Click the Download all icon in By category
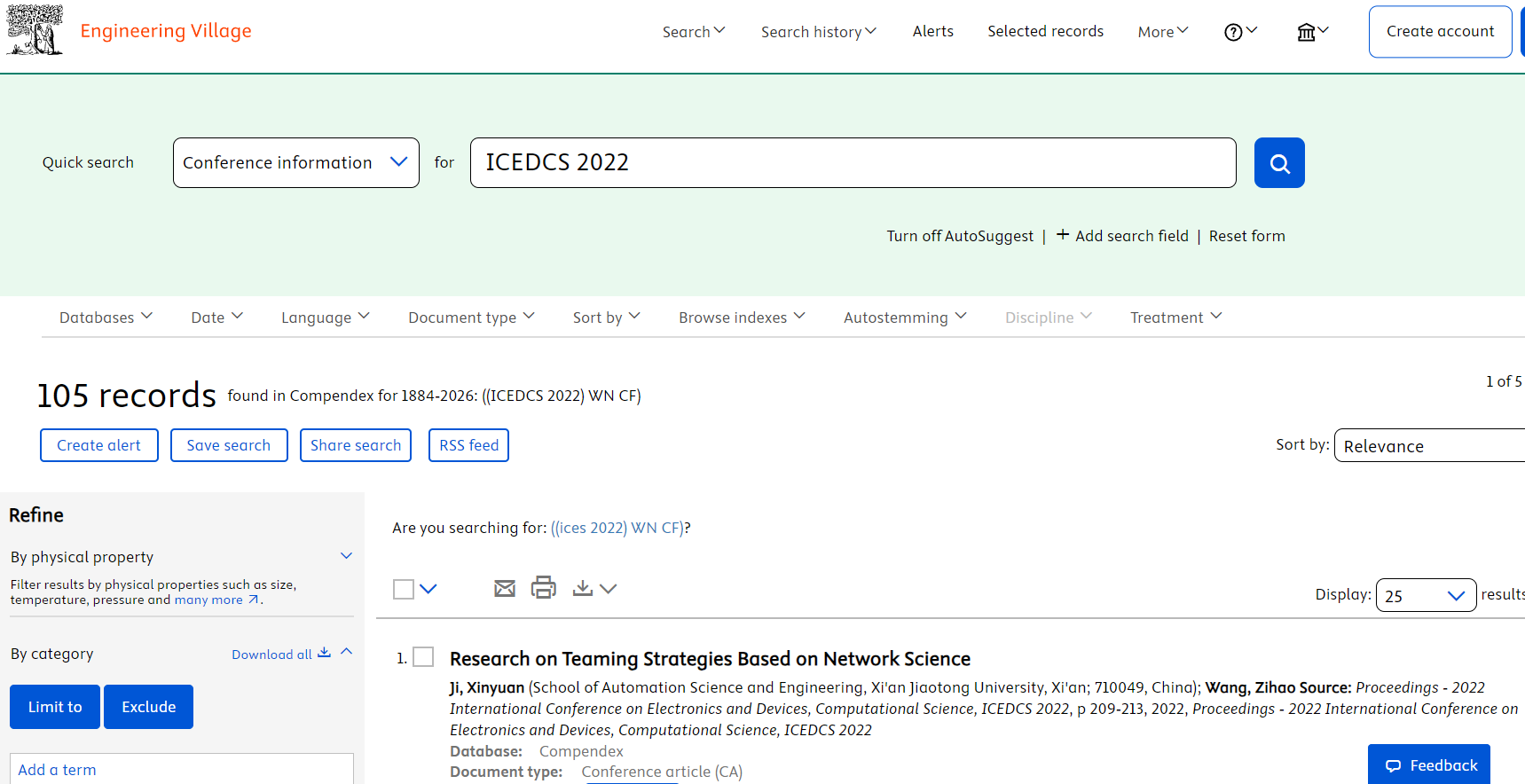Viewport: 1525px width, 784px height. (x=325, y=653)
